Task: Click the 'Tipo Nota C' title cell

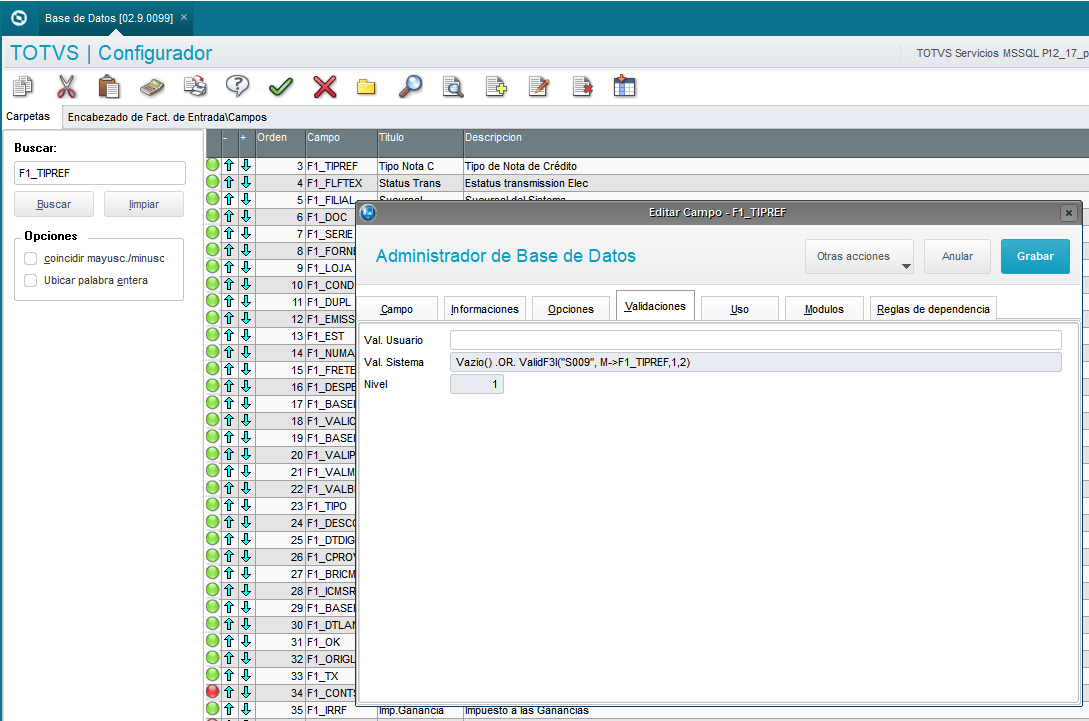Action: [420, 166]
